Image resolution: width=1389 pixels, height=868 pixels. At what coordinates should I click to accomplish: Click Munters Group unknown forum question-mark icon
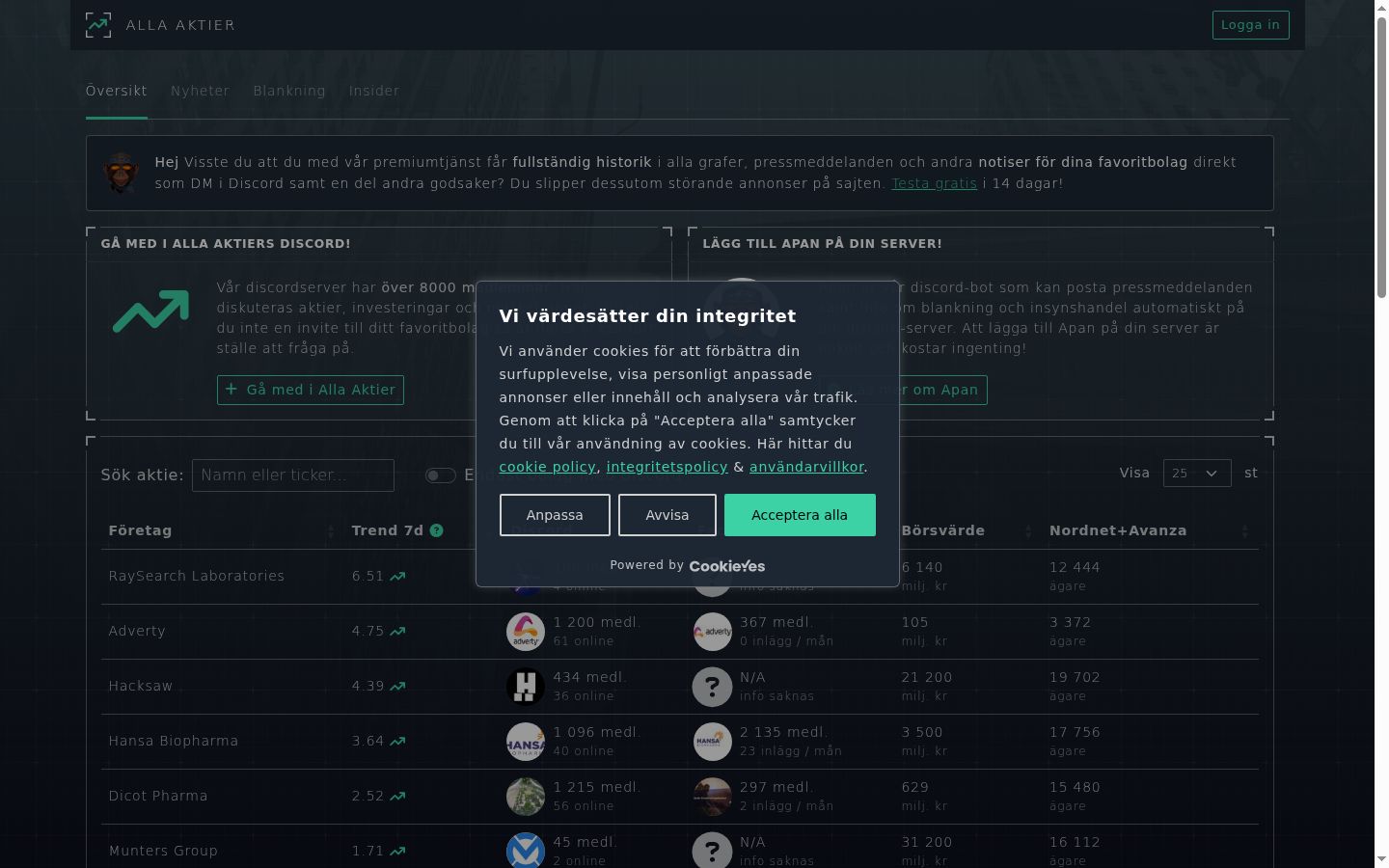713,851
